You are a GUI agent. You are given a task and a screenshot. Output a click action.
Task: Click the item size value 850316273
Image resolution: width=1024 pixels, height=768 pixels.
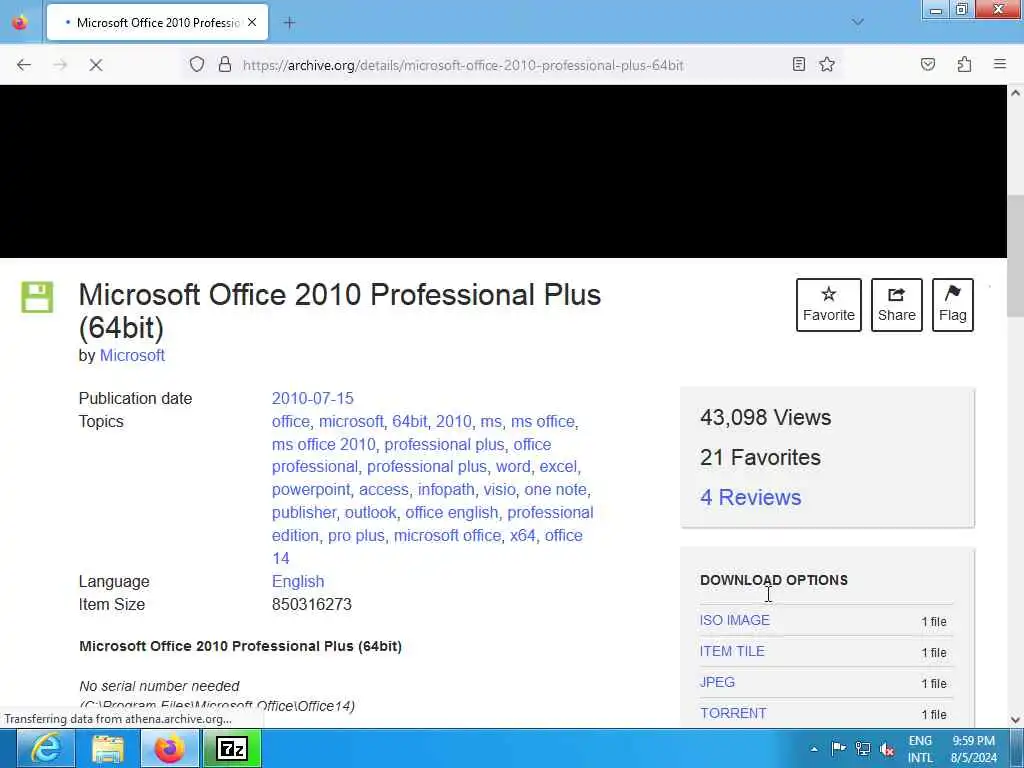tap(312, 604)
